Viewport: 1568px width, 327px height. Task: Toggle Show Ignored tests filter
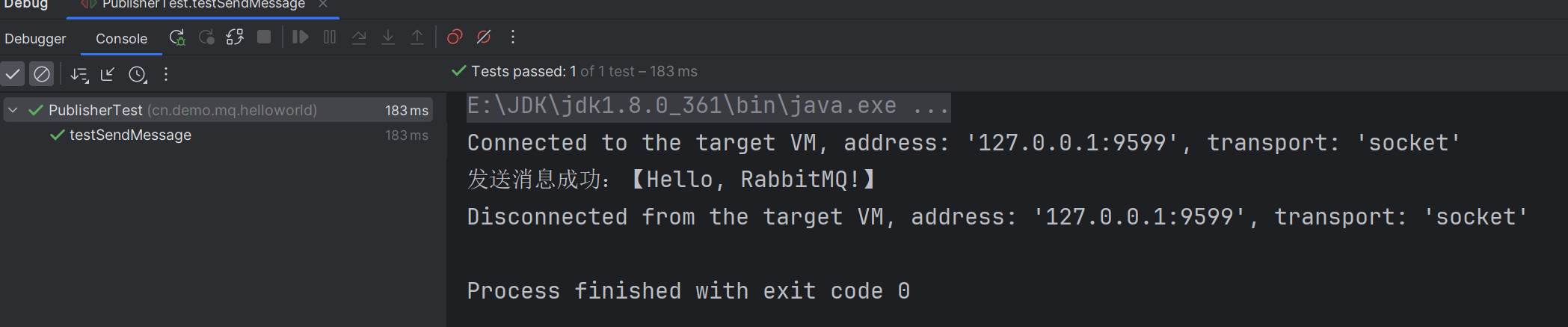[42, 74]
